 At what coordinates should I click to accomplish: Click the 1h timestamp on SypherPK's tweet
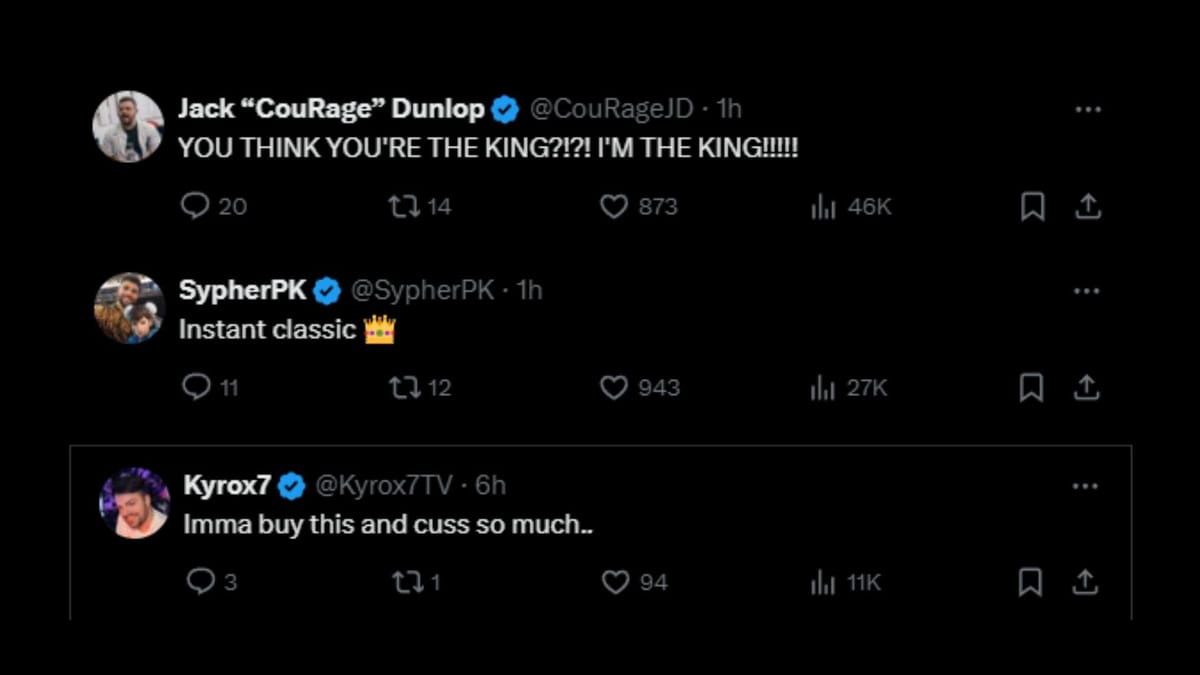pos(530,290)
